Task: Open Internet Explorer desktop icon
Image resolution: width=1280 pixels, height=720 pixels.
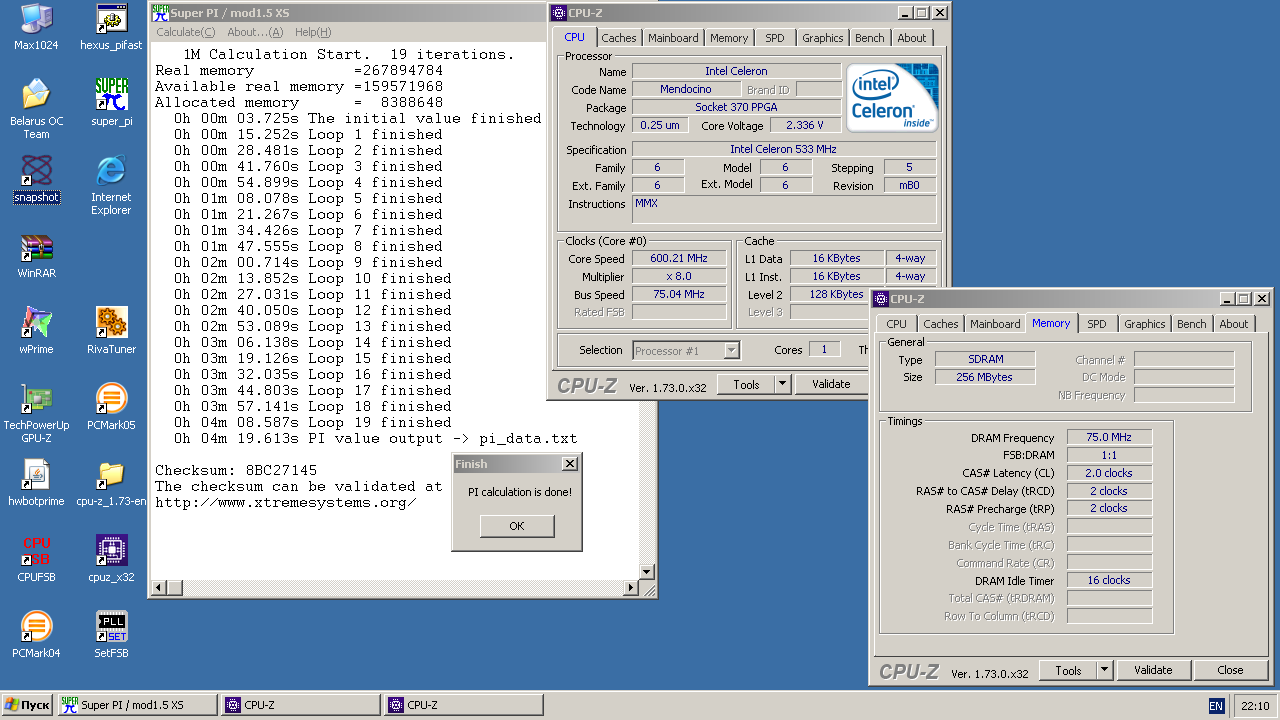Action: pyautogui.click(x=111, y=185)
